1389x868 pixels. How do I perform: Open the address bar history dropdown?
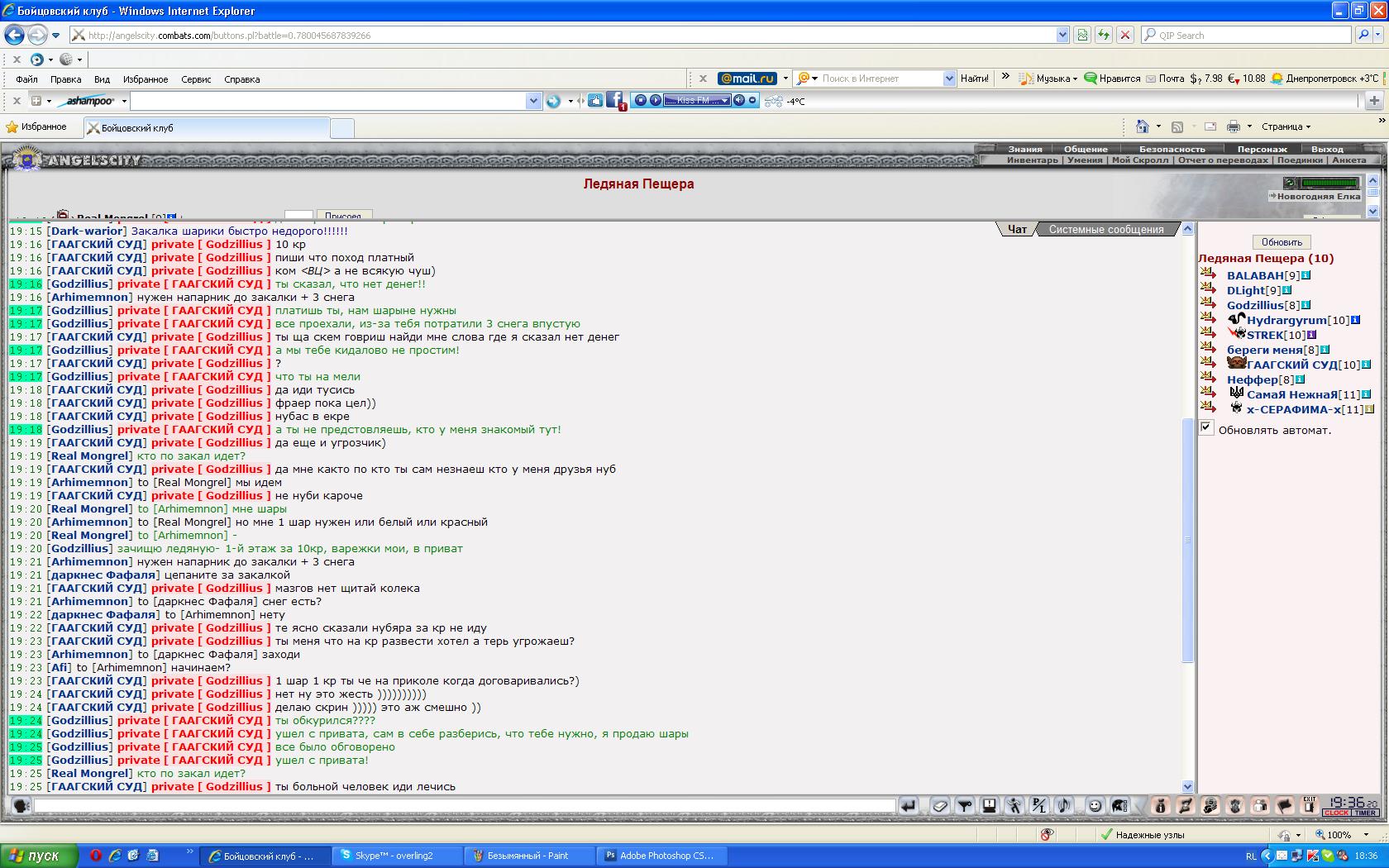pyautogui.click(x=1062, y=35)
